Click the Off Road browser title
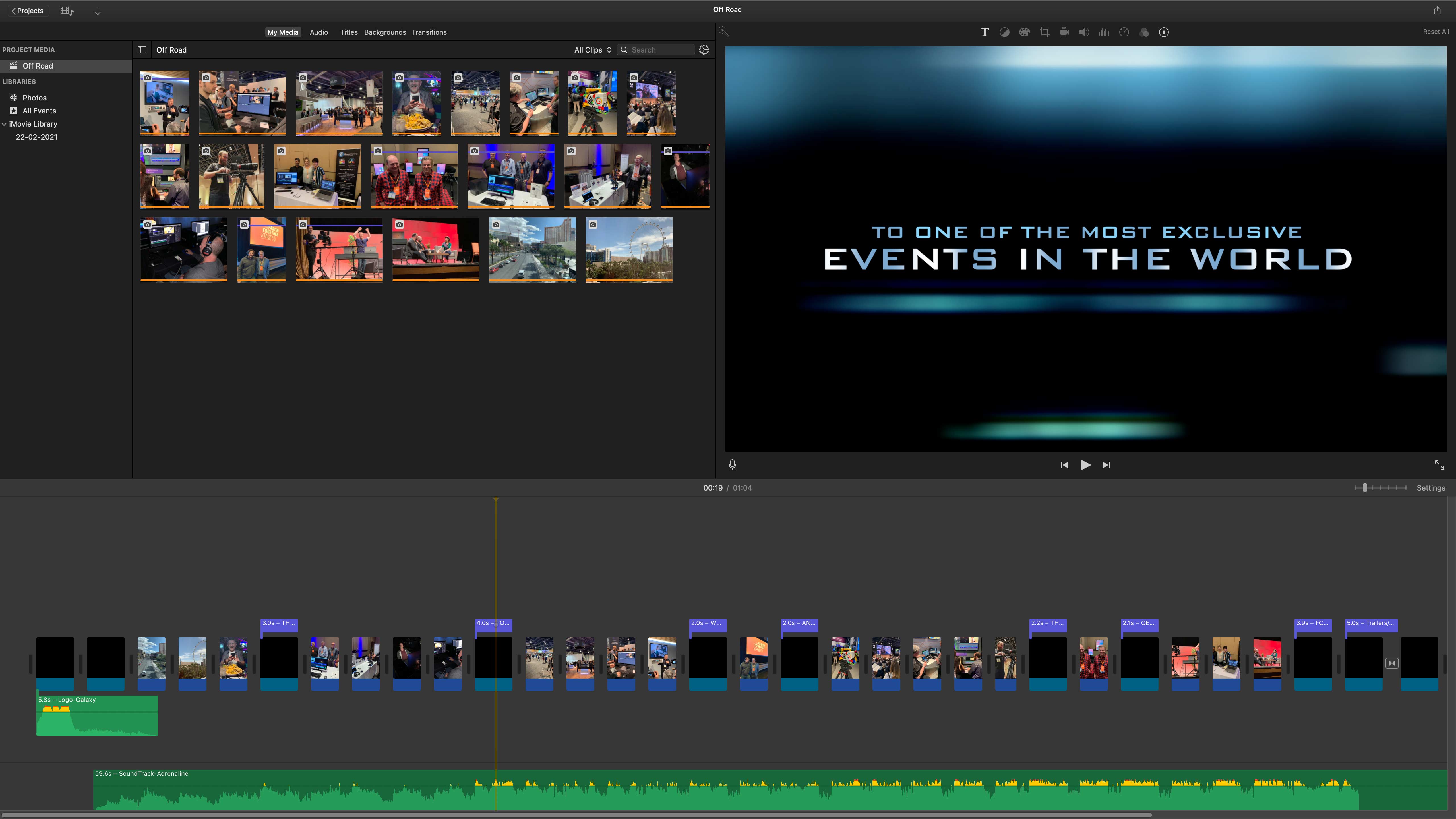This screenshot has height=819, width=1456. coord(171,50)
